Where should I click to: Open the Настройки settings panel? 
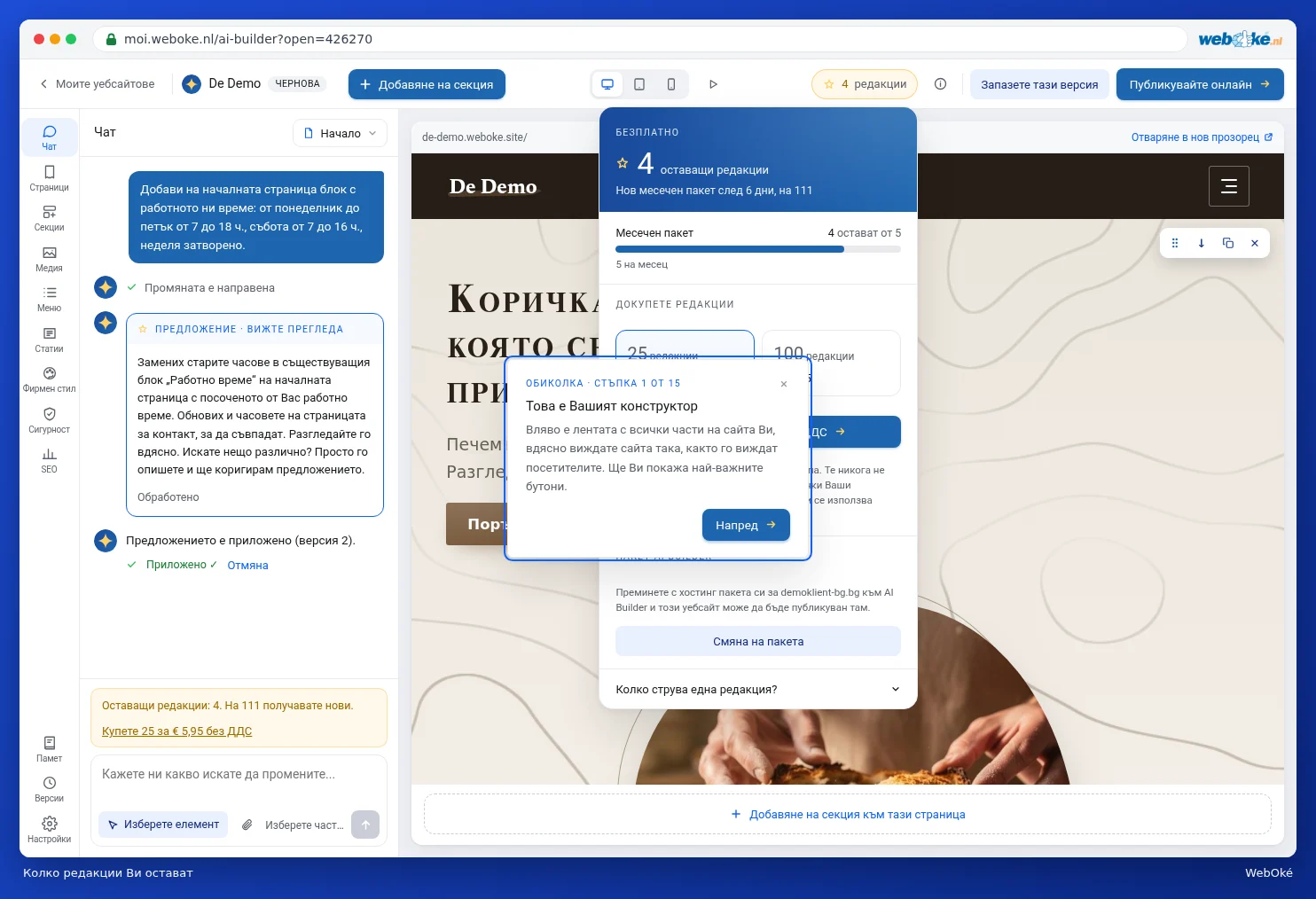click(49, 830)
